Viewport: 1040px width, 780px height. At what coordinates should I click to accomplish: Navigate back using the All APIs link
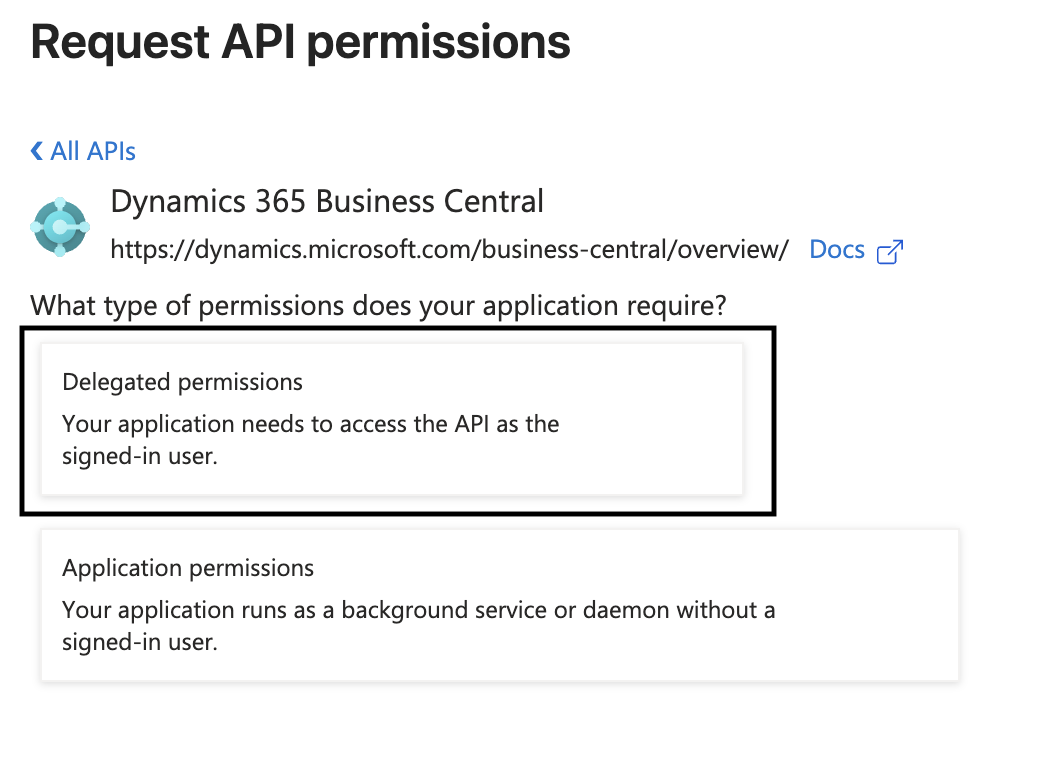pyautogui.click(x=90, y=150)
